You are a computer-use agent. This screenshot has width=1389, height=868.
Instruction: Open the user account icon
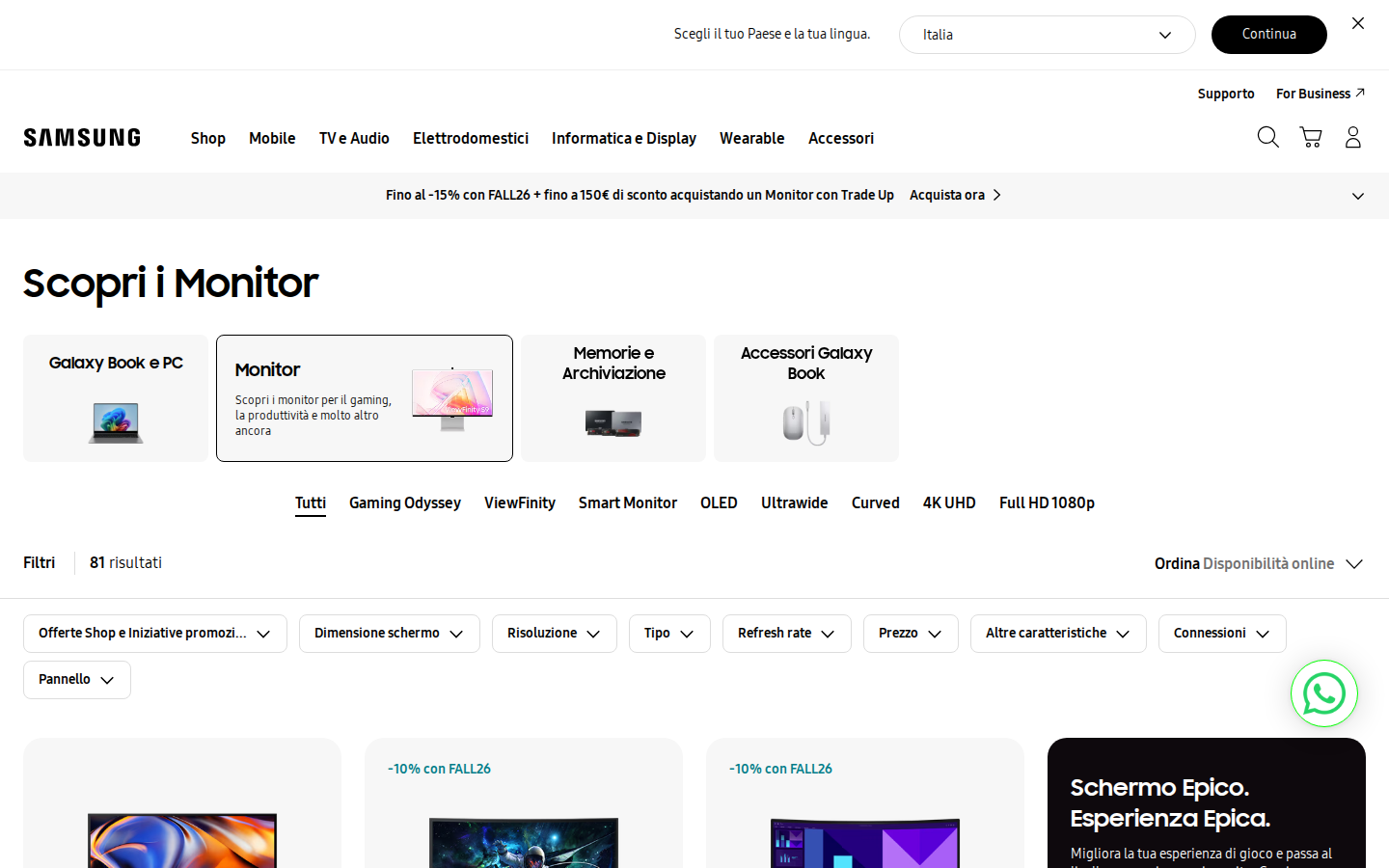[1353, 138]
